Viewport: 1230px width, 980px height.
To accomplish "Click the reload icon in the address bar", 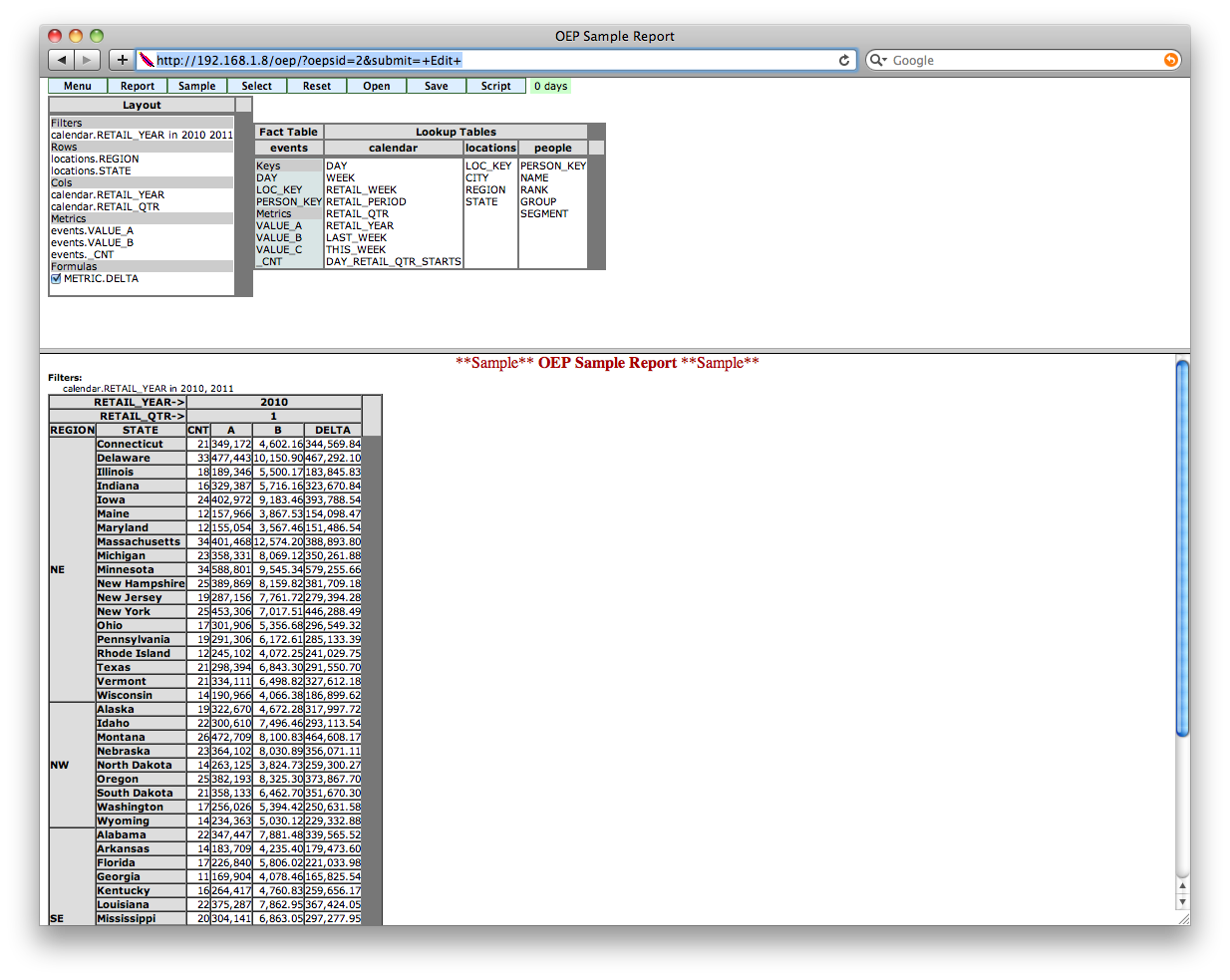I will coord(844,60).
